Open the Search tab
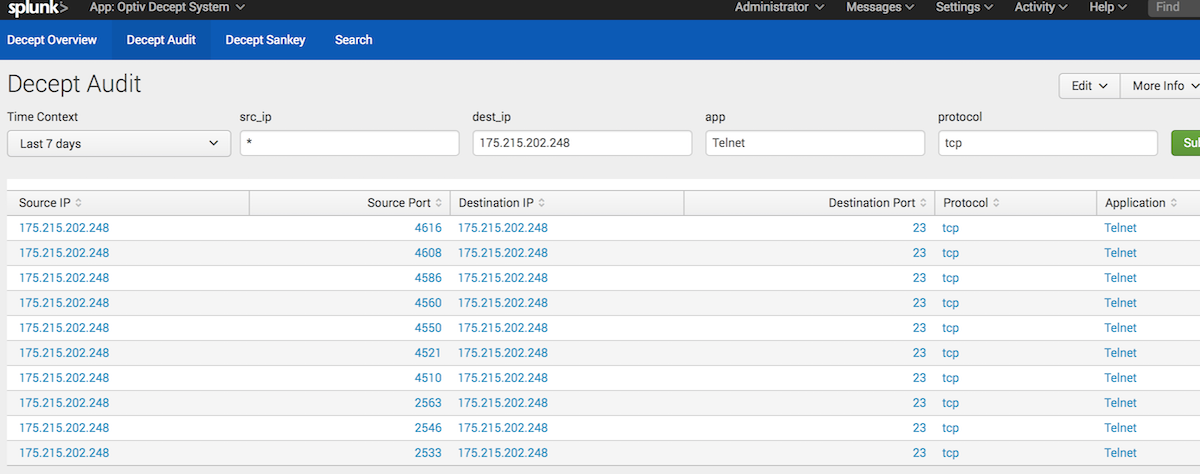This screenshot has height=474, width=1200. [354, 40]
